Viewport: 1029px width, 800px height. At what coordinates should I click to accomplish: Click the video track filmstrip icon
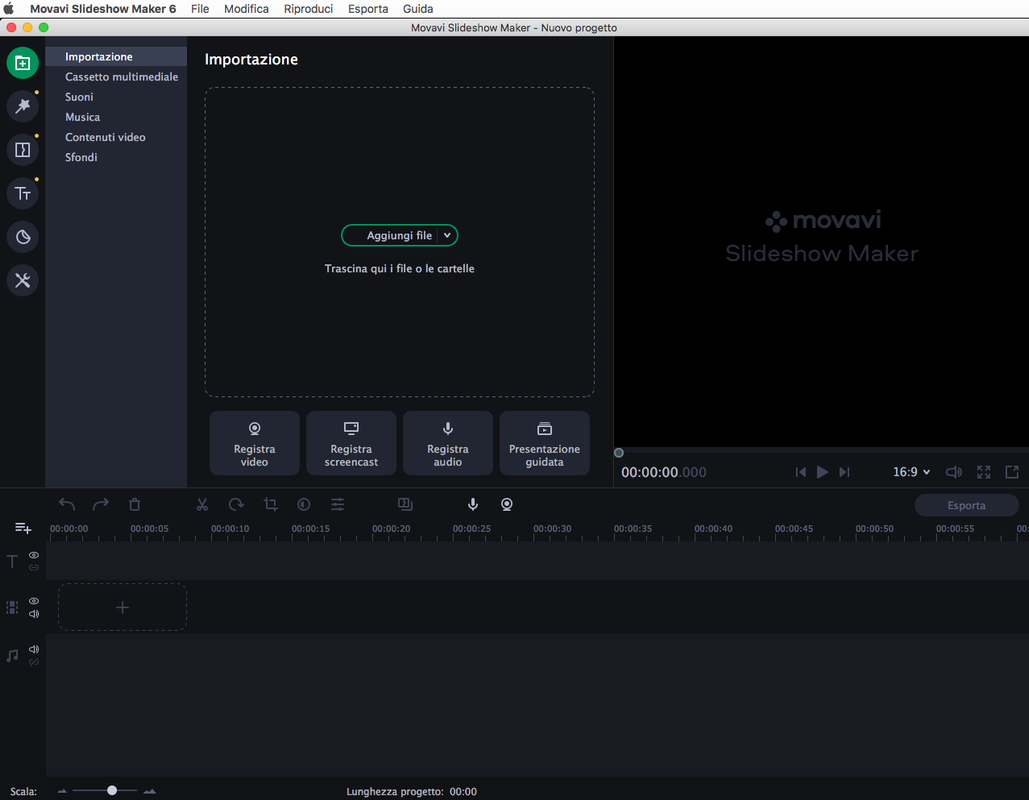pos(12,607)
